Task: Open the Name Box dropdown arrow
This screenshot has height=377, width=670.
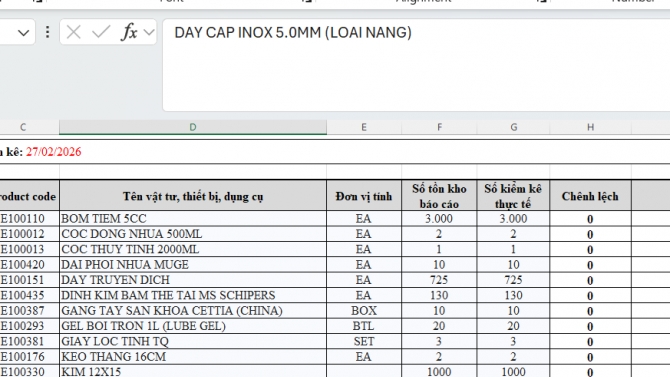Action: pyautogui.click(x=24, y=32)
